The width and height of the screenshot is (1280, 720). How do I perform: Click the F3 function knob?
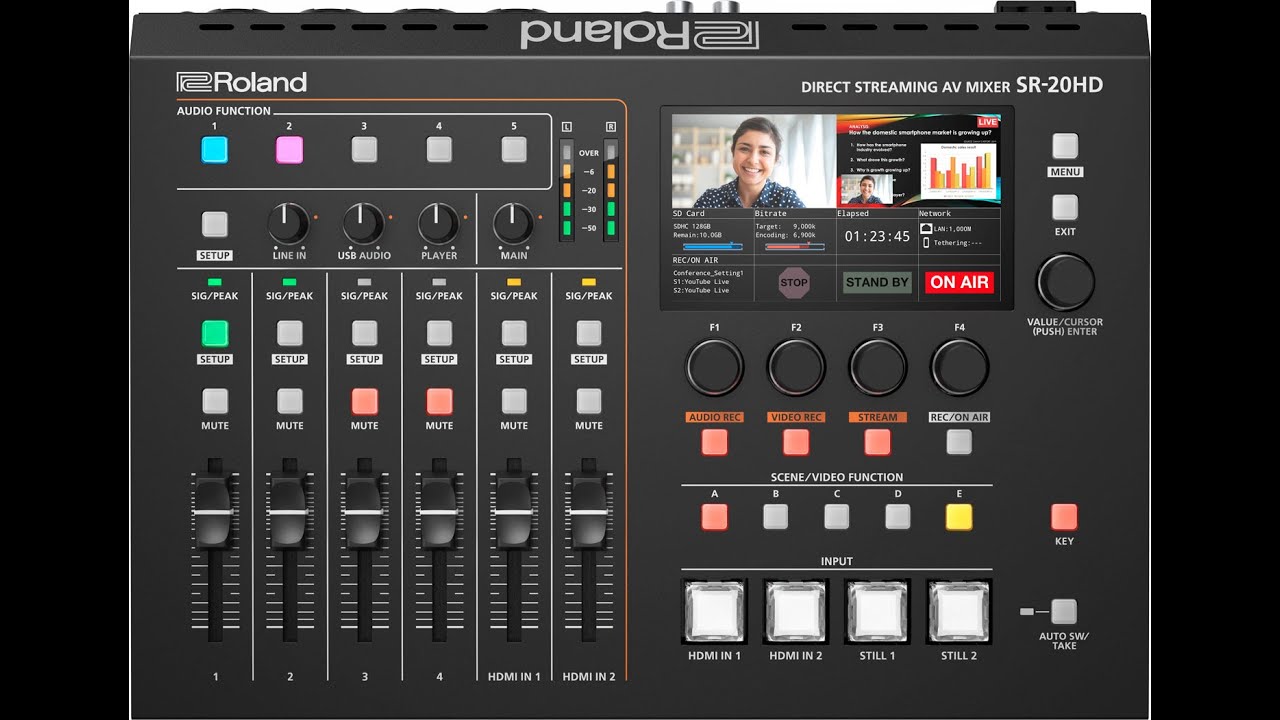click(x=878, y=367)
